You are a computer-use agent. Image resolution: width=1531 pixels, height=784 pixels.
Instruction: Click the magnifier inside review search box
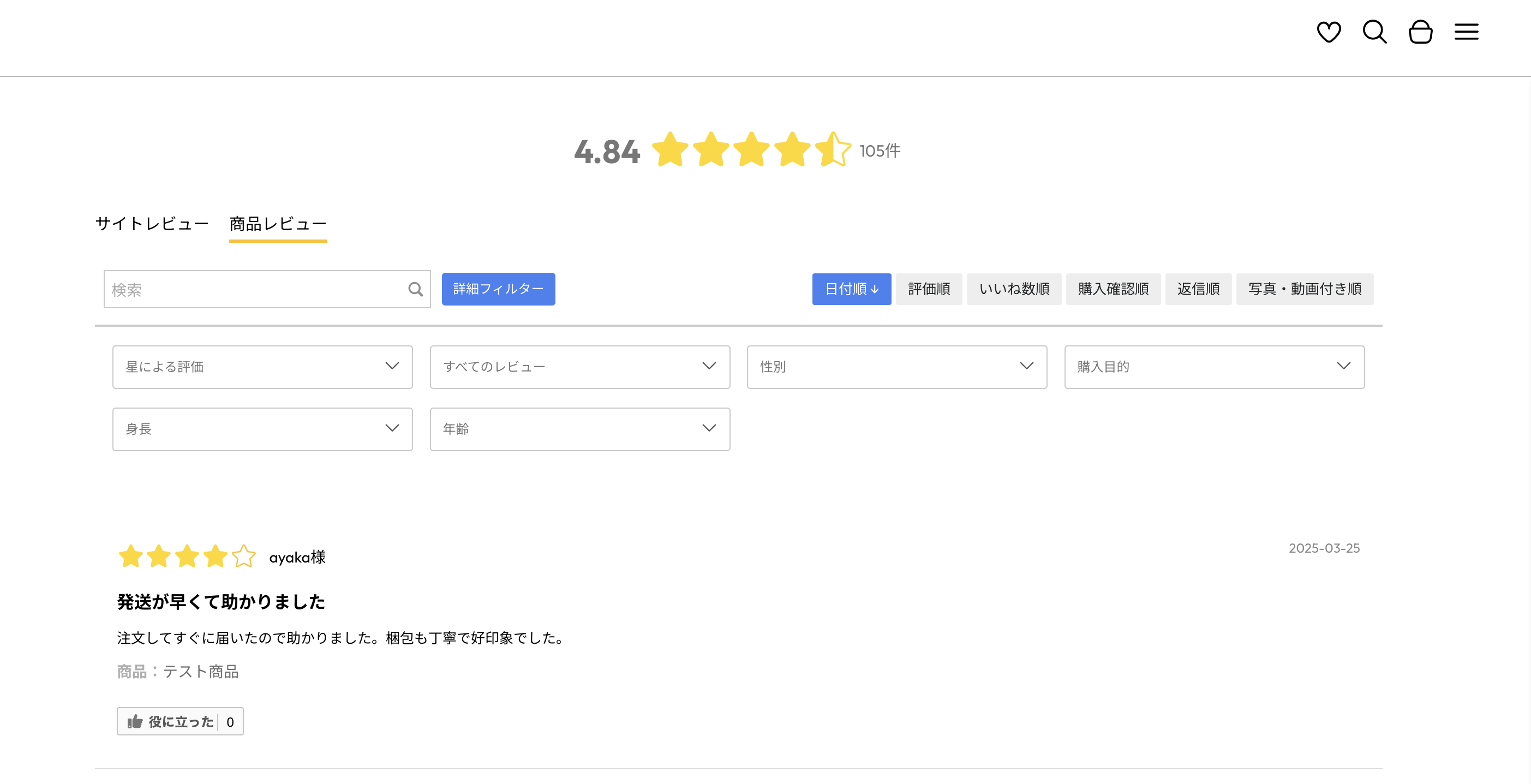click(415, 290)
